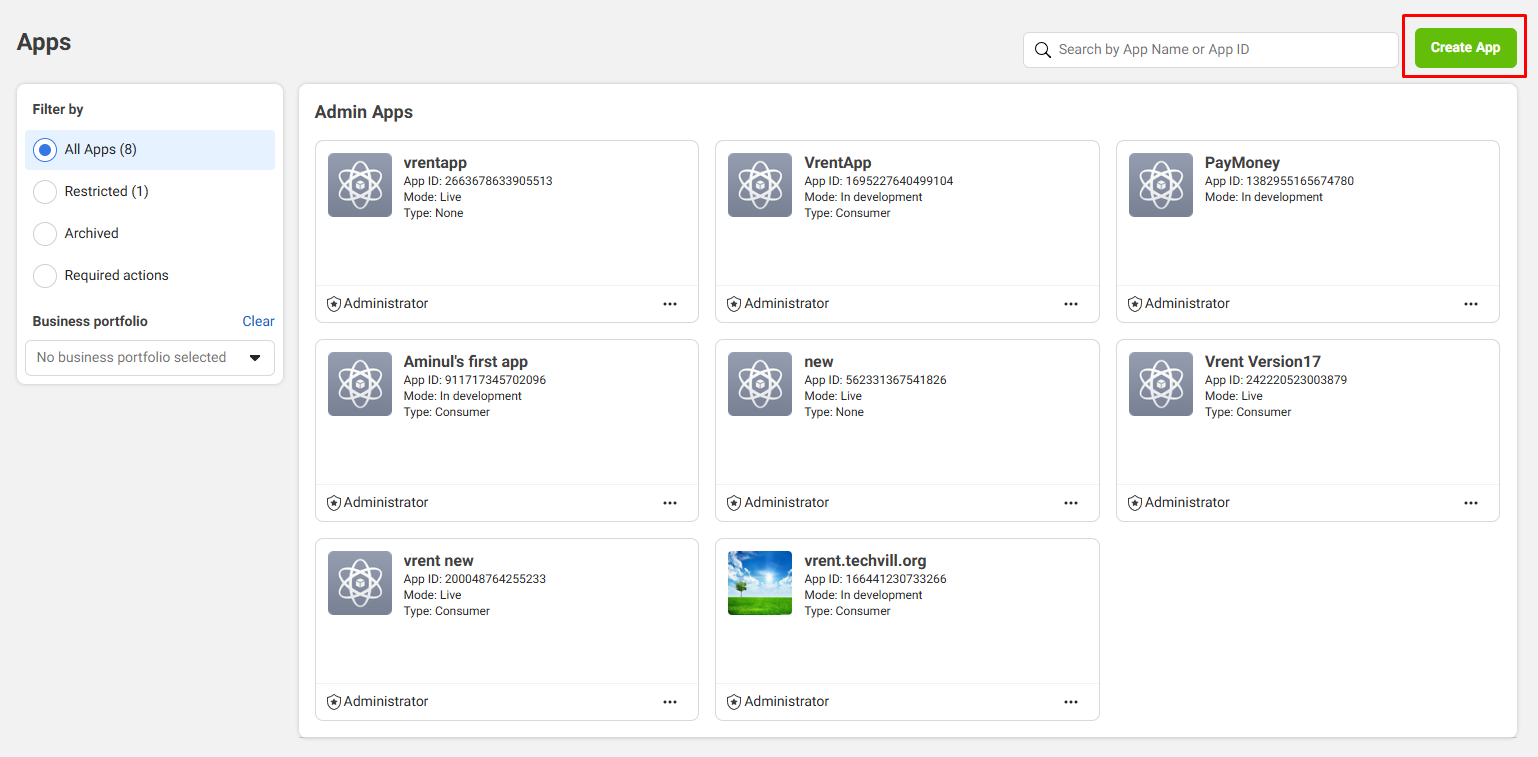This screenshot has width=1538, height=757.
Task: Click Administrator shield icon on VrentApp card
Action: (x=734, y=304)
